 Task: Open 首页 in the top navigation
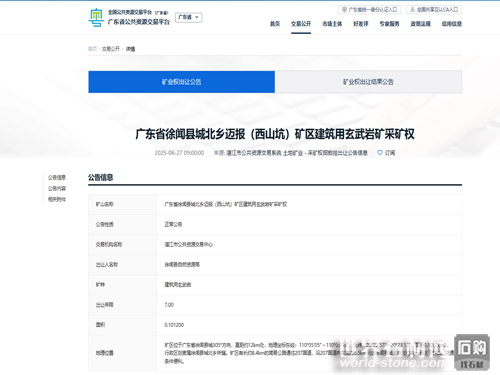275,24
